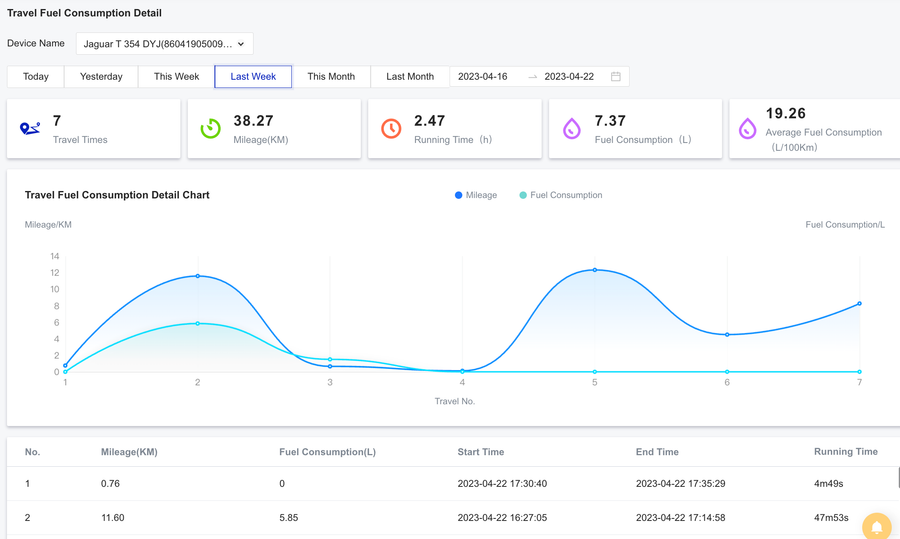900x539 pixels.
Task: Click the Fuel Consumption droplet icon
Action: pyautogui.click(x=572, y=128)
